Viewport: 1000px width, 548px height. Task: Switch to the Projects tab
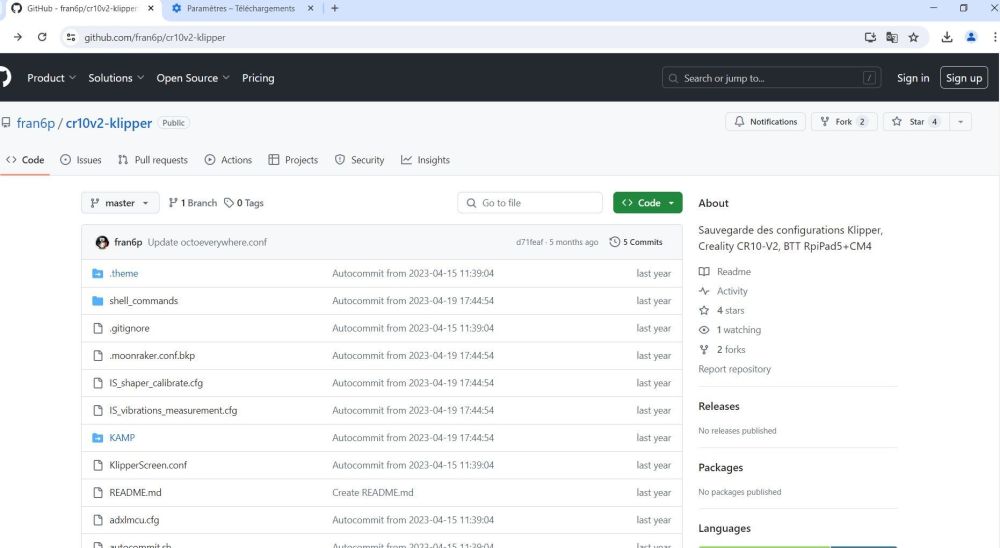coord(293,160)
